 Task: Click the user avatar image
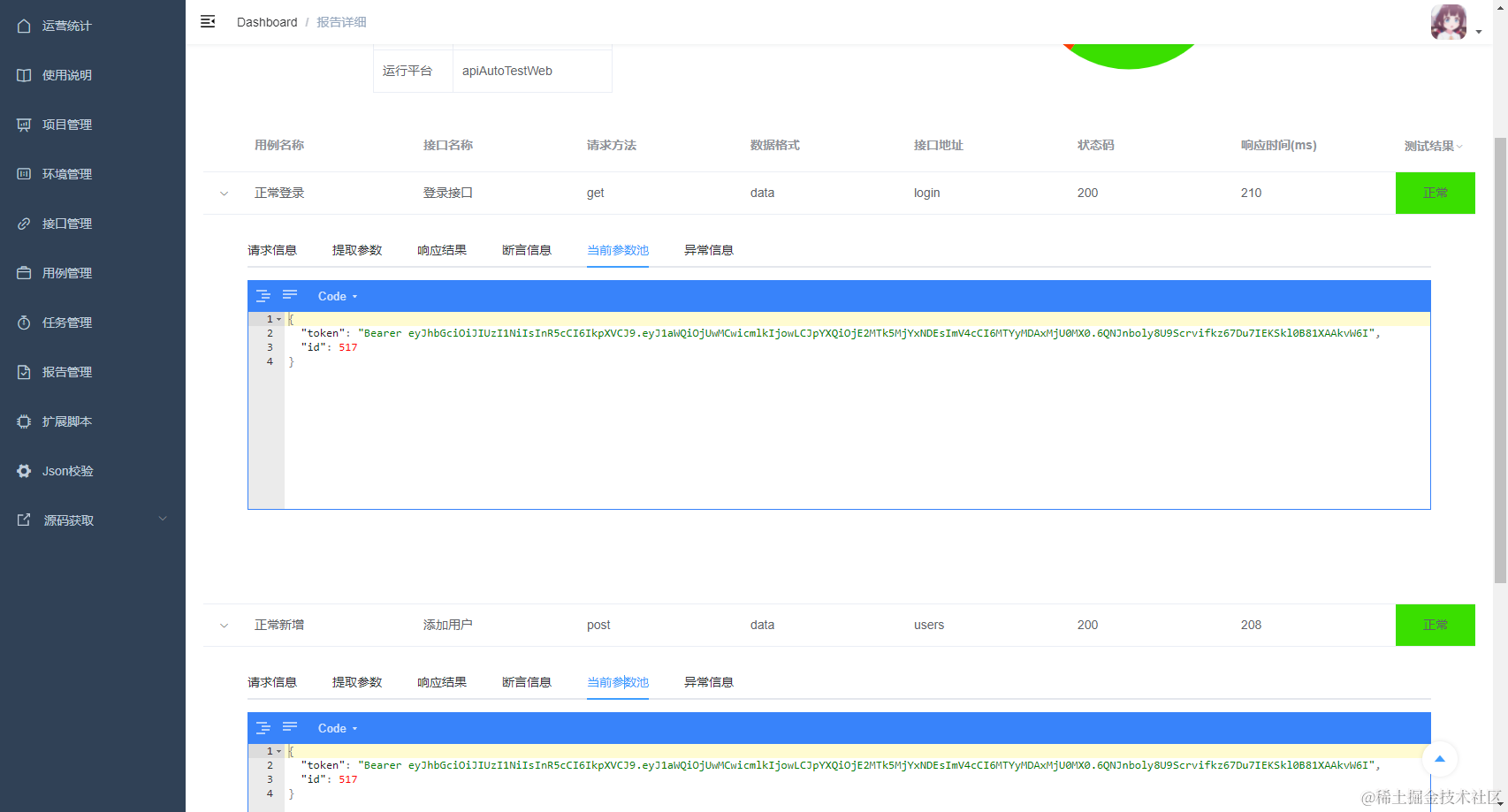tap(1449, 22)
